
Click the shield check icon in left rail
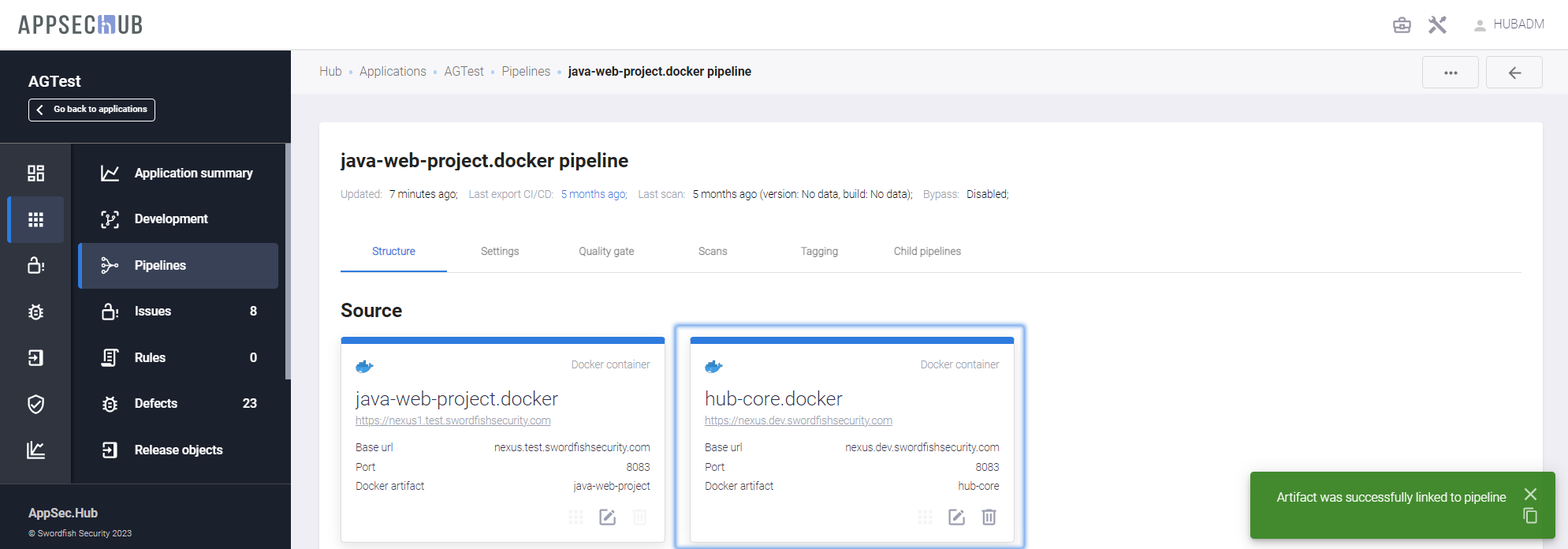[35, 404]
